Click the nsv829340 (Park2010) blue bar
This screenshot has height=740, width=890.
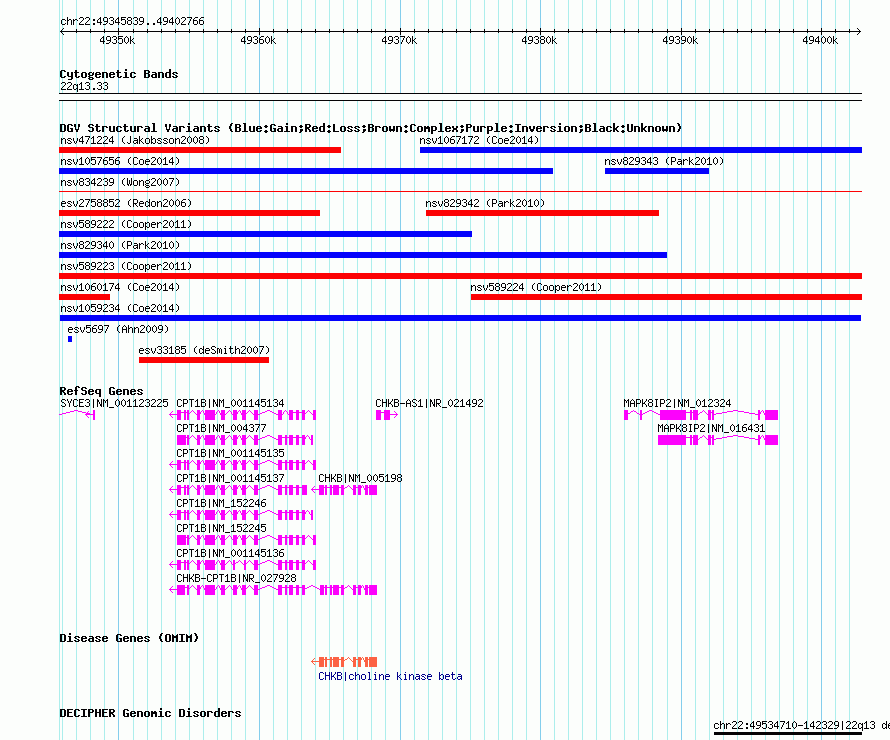(363, 255)
